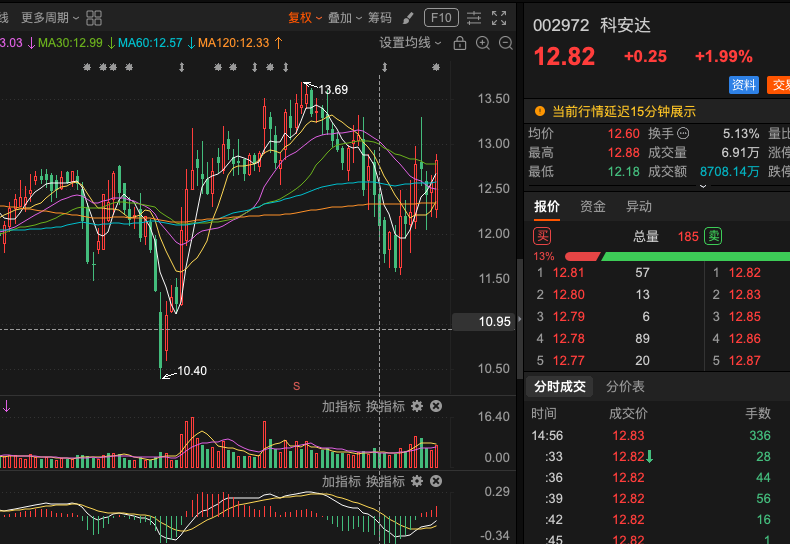Click ask level 1 price 12.82

745,273
